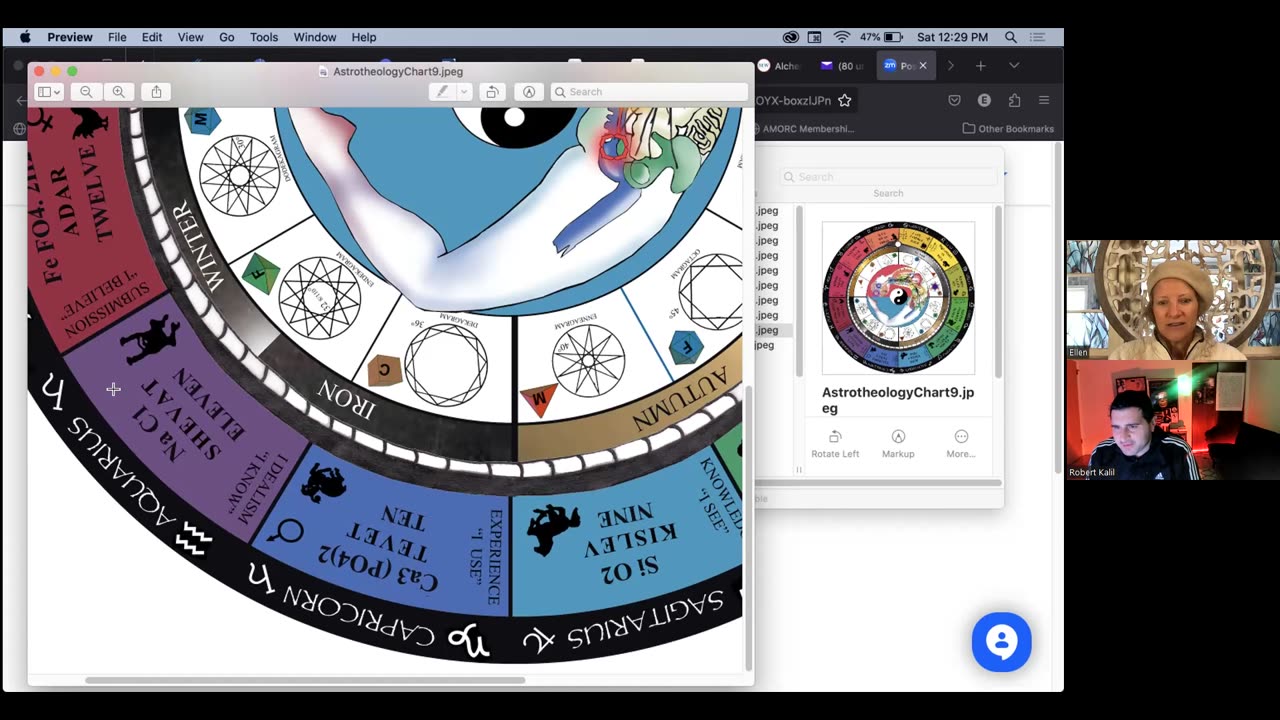Click the WINTER label on the chart
Screen dimensions: 1280x720
click(199, 247)
